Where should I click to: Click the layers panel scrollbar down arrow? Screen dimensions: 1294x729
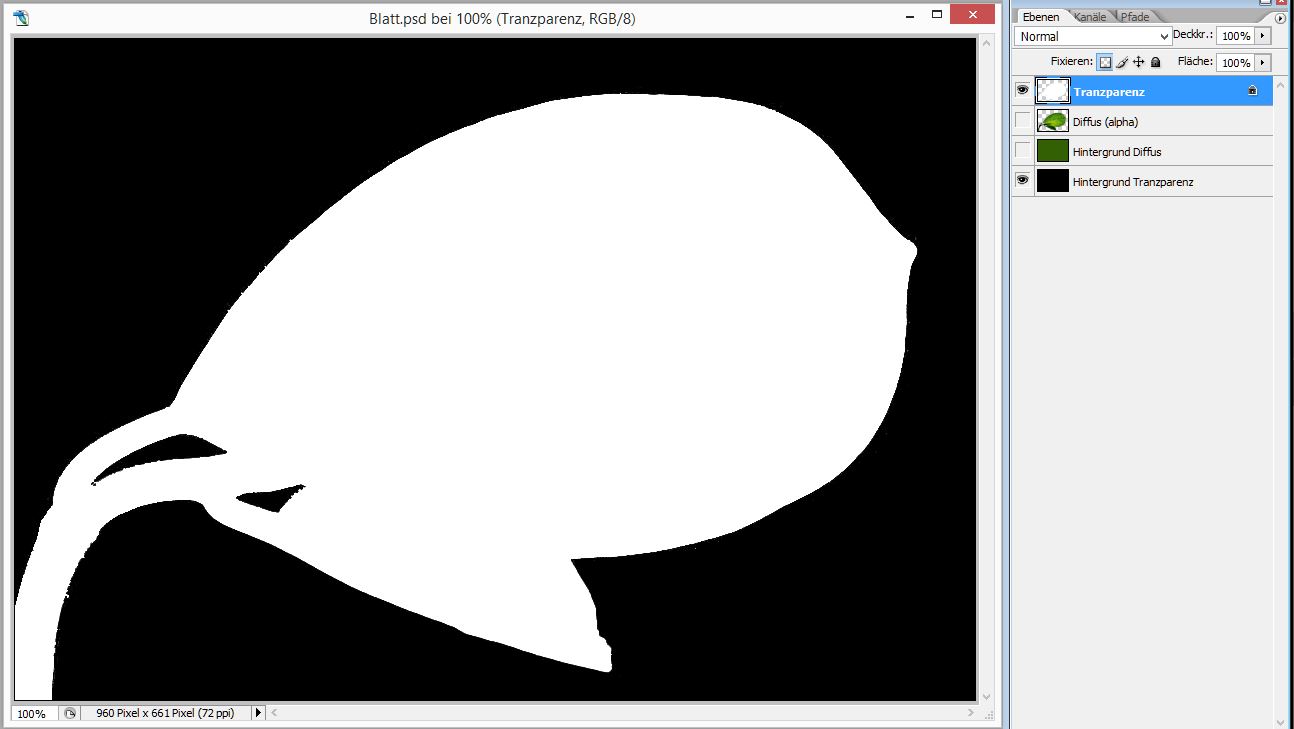click(x=1281, y=722)
